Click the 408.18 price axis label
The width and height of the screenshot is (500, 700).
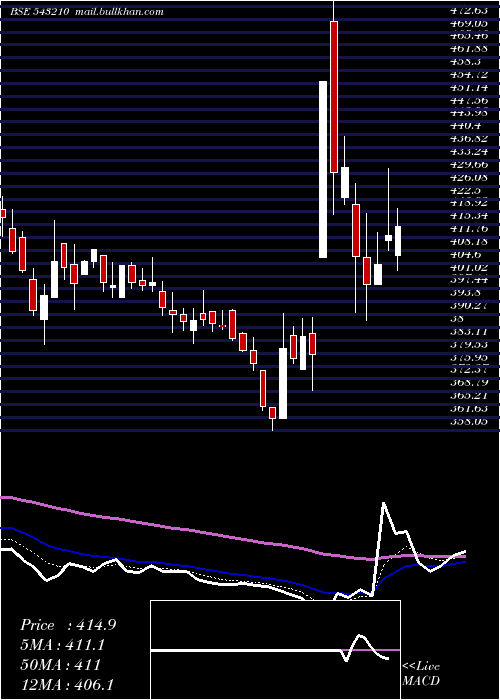coord(468,242)
